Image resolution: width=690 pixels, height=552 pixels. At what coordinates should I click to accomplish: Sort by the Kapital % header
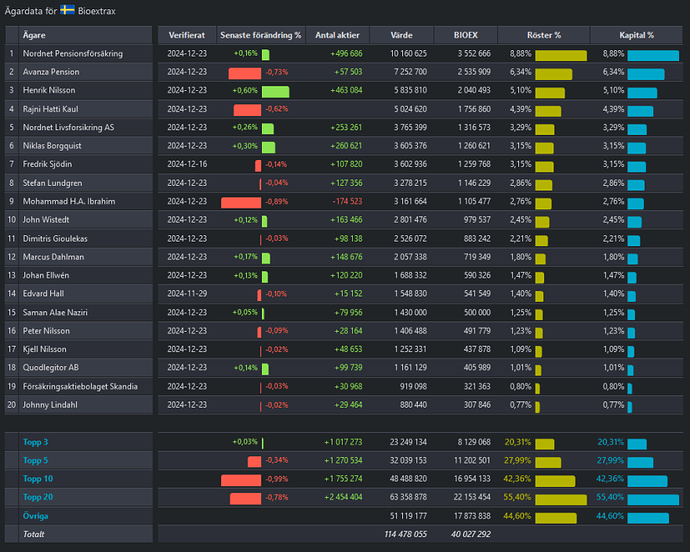(636, 35)
